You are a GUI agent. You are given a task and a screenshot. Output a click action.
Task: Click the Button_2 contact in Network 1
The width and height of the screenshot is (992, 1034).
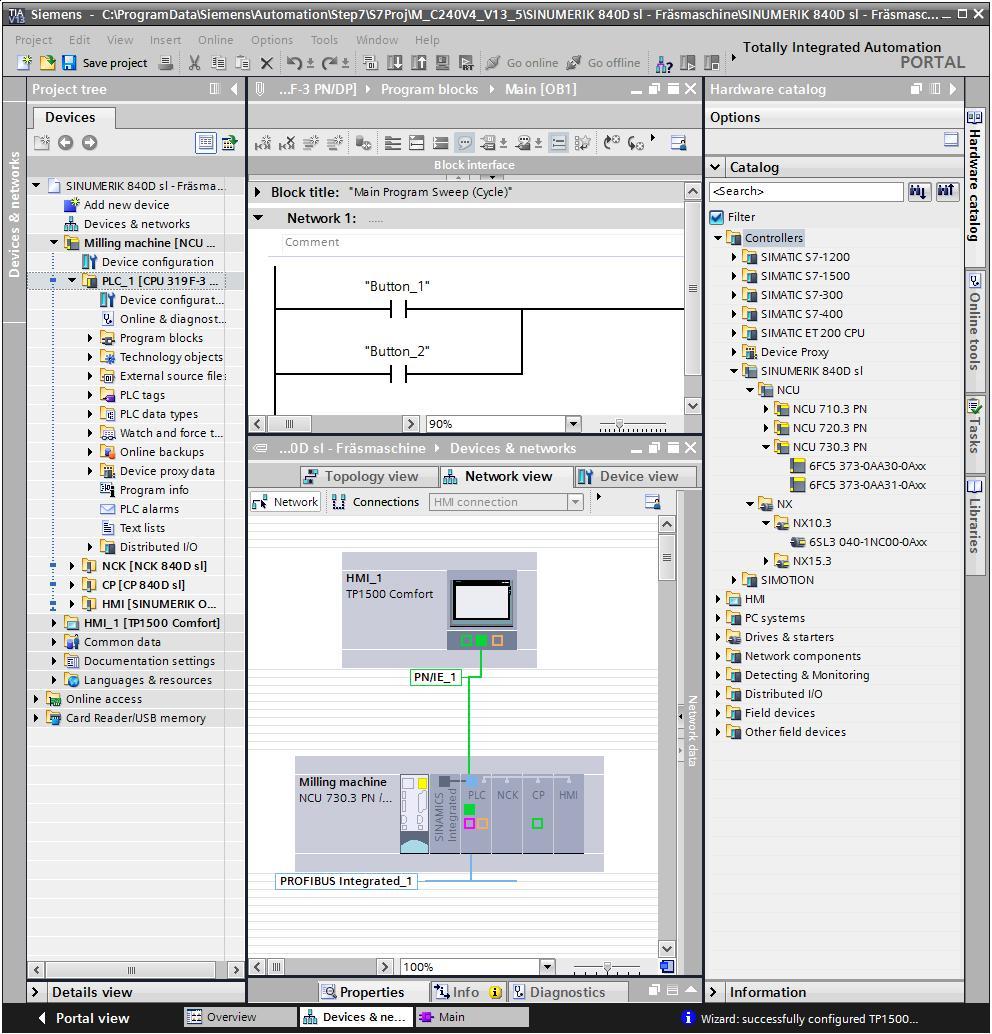click(x=398, y=374)
